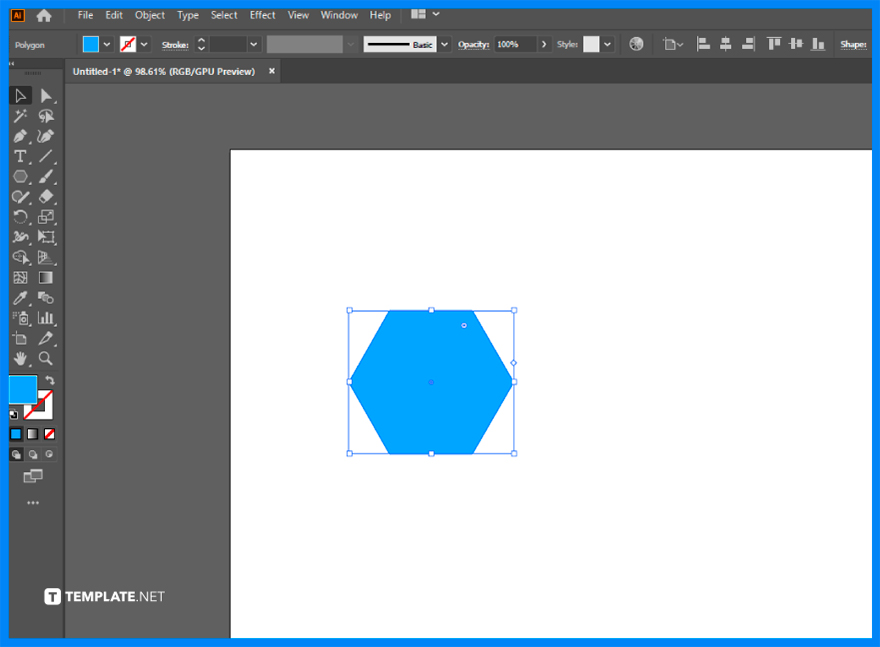Select the Eyedropper tool

pyautogui.click(x=20, y=297)
